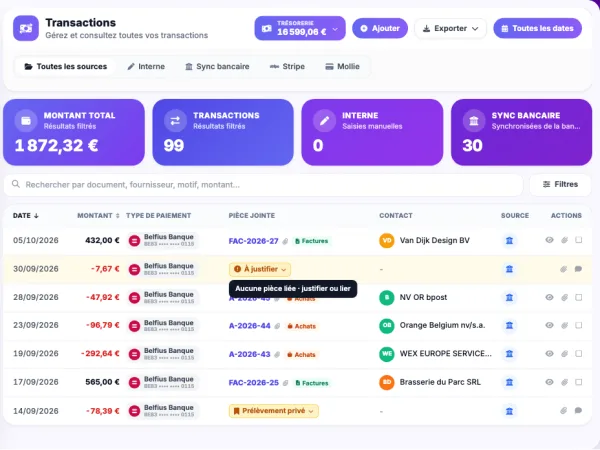Click the Transactions module icon in header
Image resolution: width=600 pixels, height=450 pixels.
(x=26, y=28)
